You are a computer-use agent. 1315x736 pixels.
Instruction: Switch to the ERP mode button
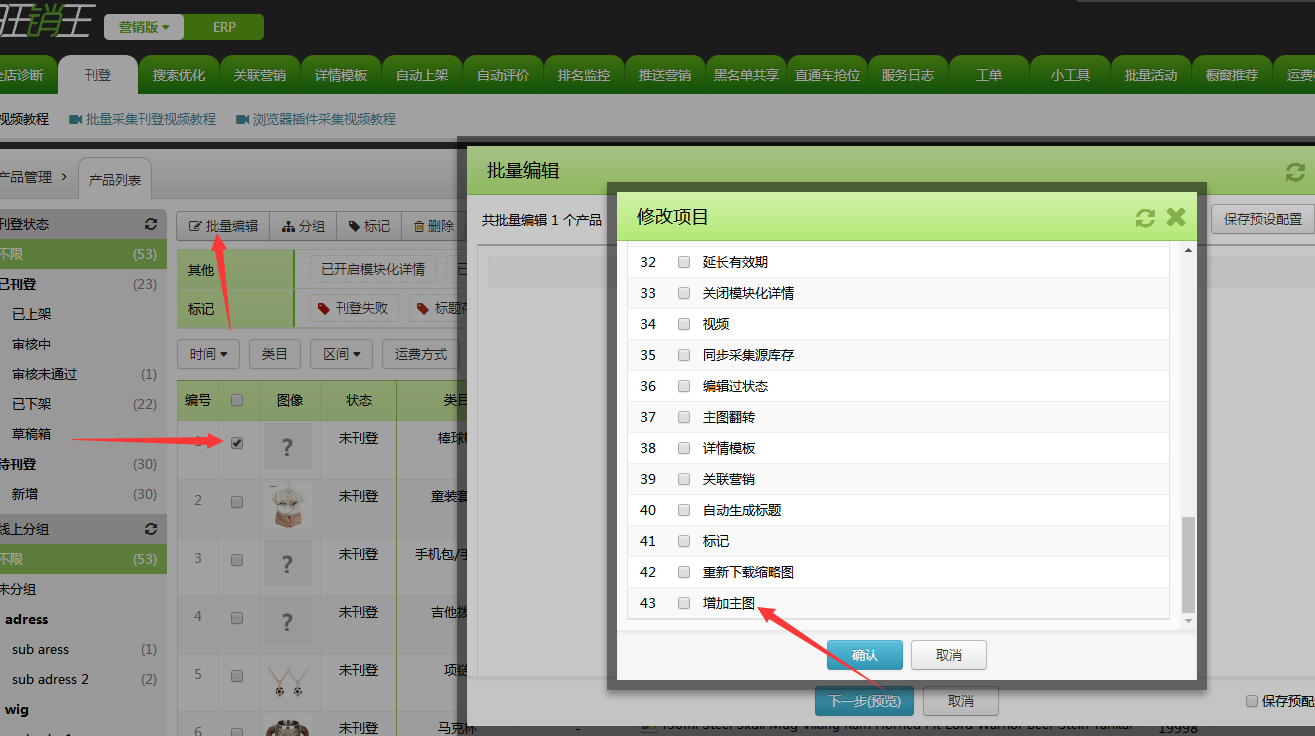point(224,27)
